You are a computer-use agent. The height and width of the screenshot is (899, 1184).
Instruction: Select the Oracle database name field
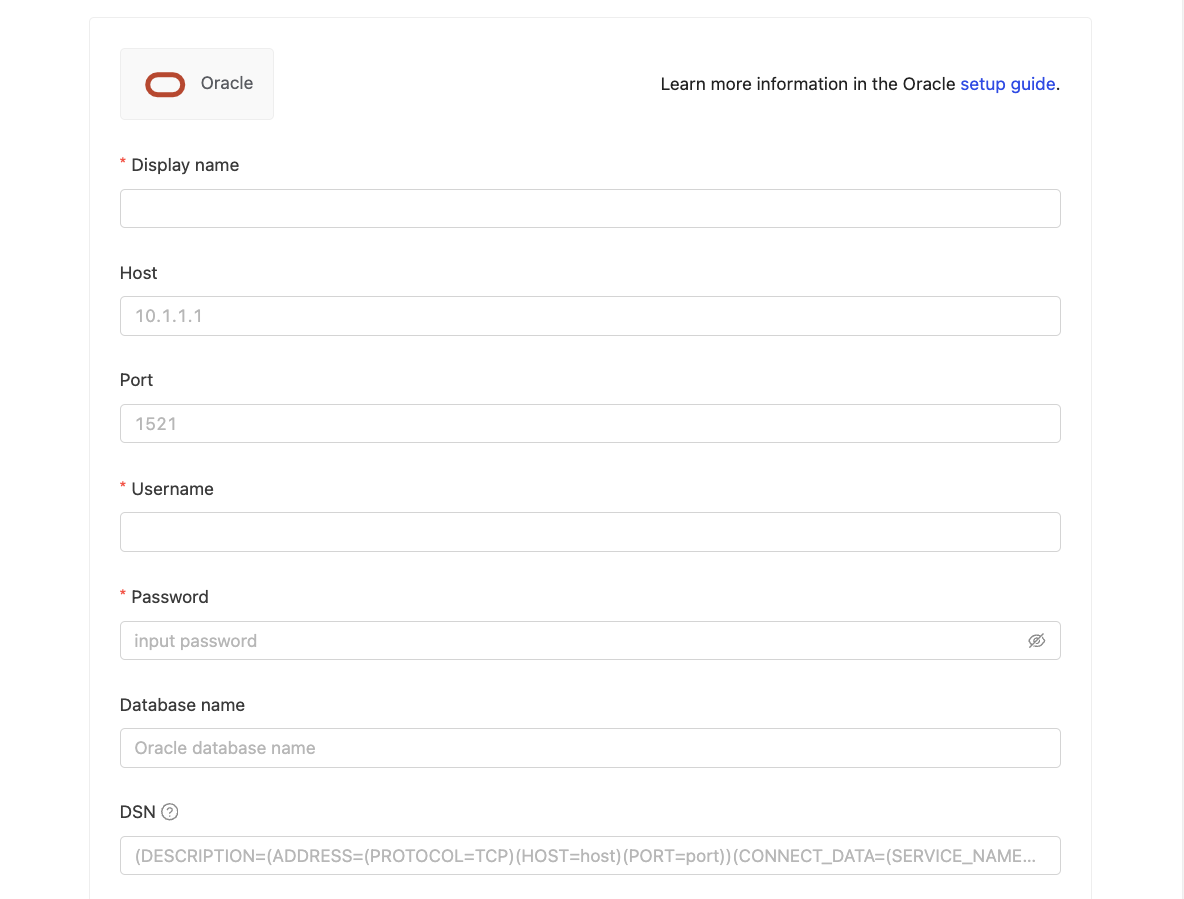tap(590, 748)
